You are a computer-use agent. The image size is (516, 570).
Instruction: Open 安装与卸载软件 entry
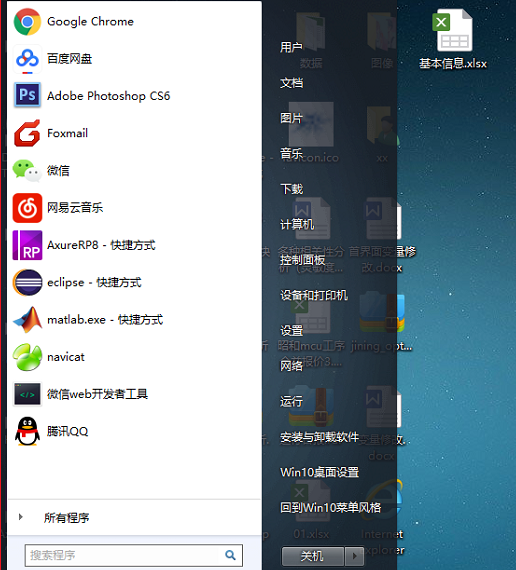tap(320, 437)
